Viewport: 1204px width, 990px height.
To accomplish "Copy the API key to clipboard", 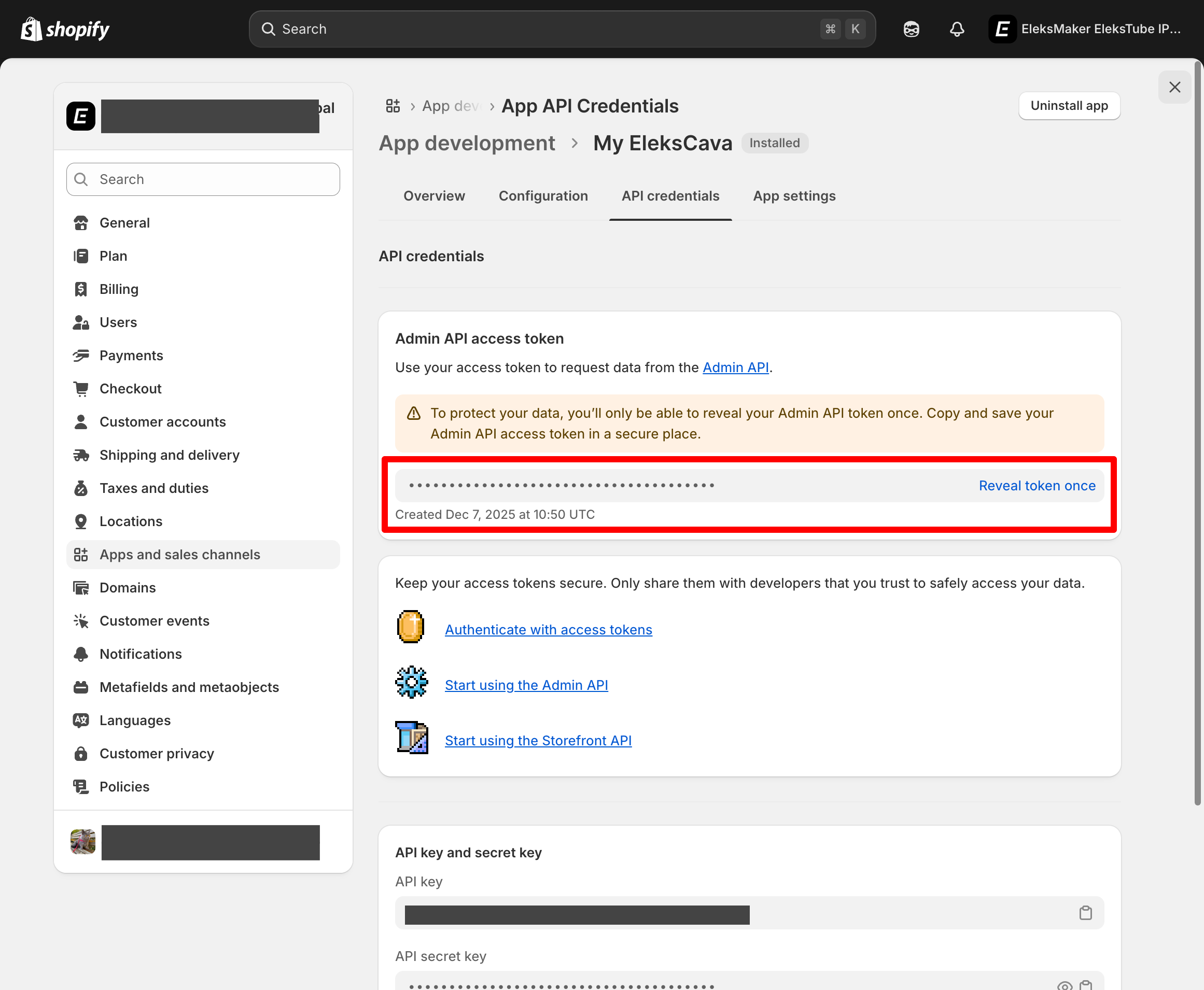I will (1085, 913).
